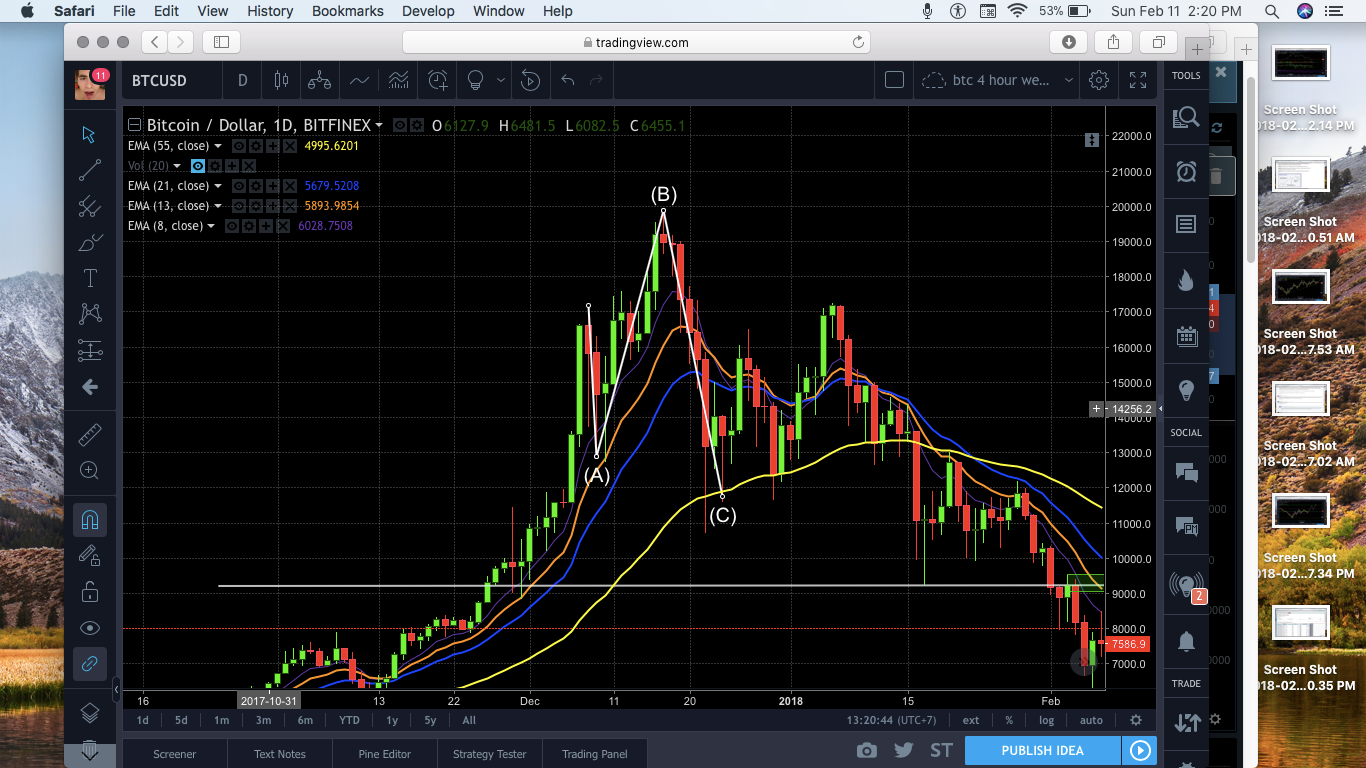Toggle the drawings sync link icon
Viewport: 1366px width, 768px height.
[x=89, y=663]
